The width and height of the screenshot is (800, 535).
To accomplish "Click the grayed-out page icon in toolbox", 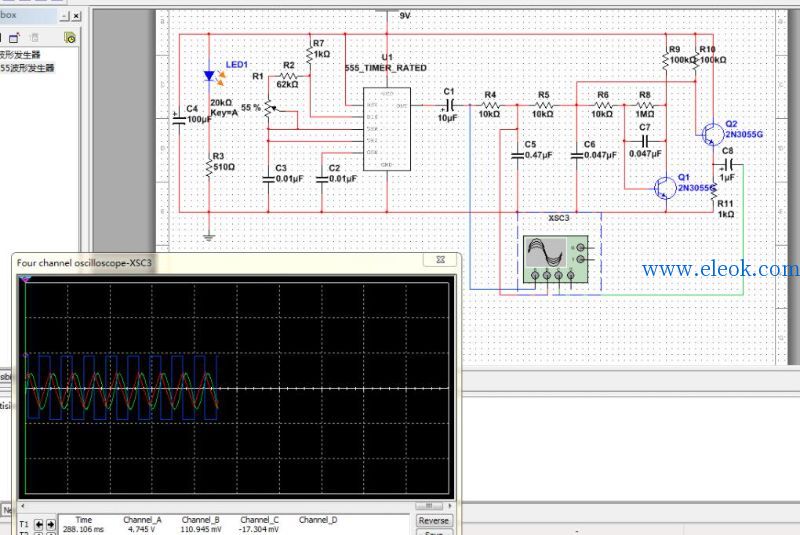I will click(35, 37).
